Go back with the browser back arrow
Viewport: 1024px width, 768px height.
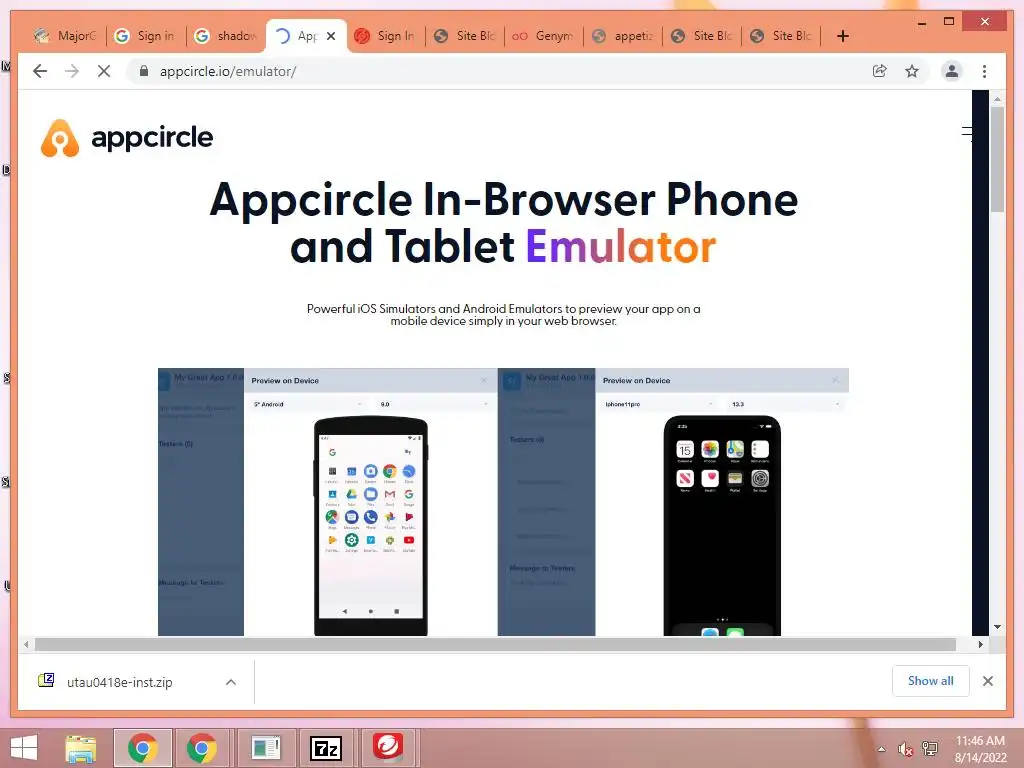(x=40, y=71)
